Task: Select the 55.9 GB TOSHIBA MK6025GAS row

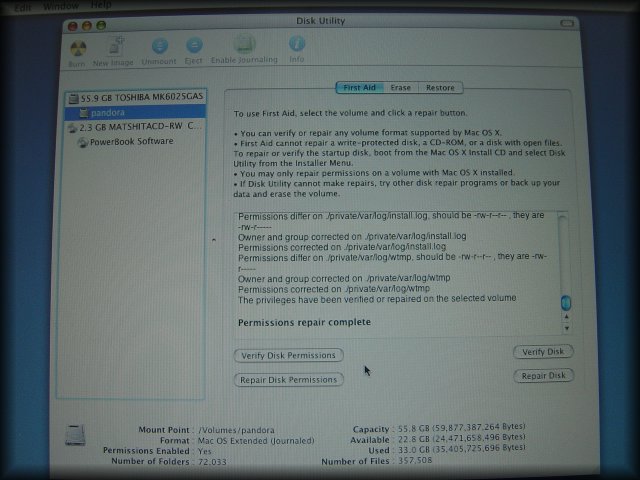Action: [x=135, y=98]
